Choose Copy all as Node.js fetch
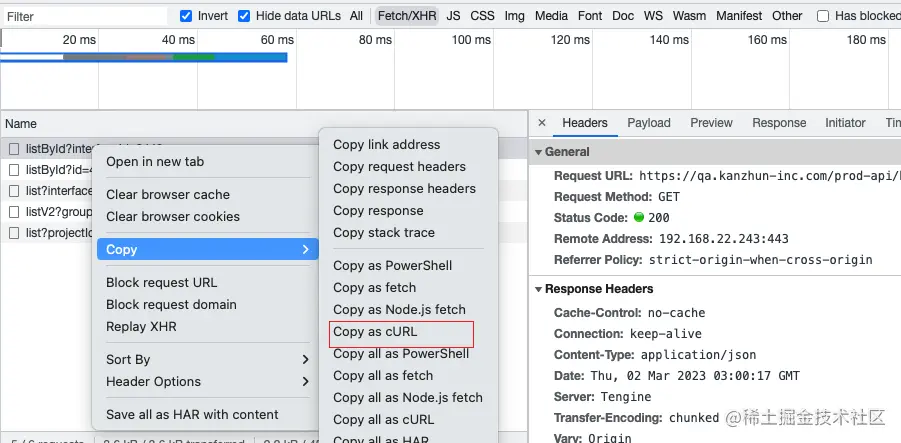 click(x=408, y=398)
